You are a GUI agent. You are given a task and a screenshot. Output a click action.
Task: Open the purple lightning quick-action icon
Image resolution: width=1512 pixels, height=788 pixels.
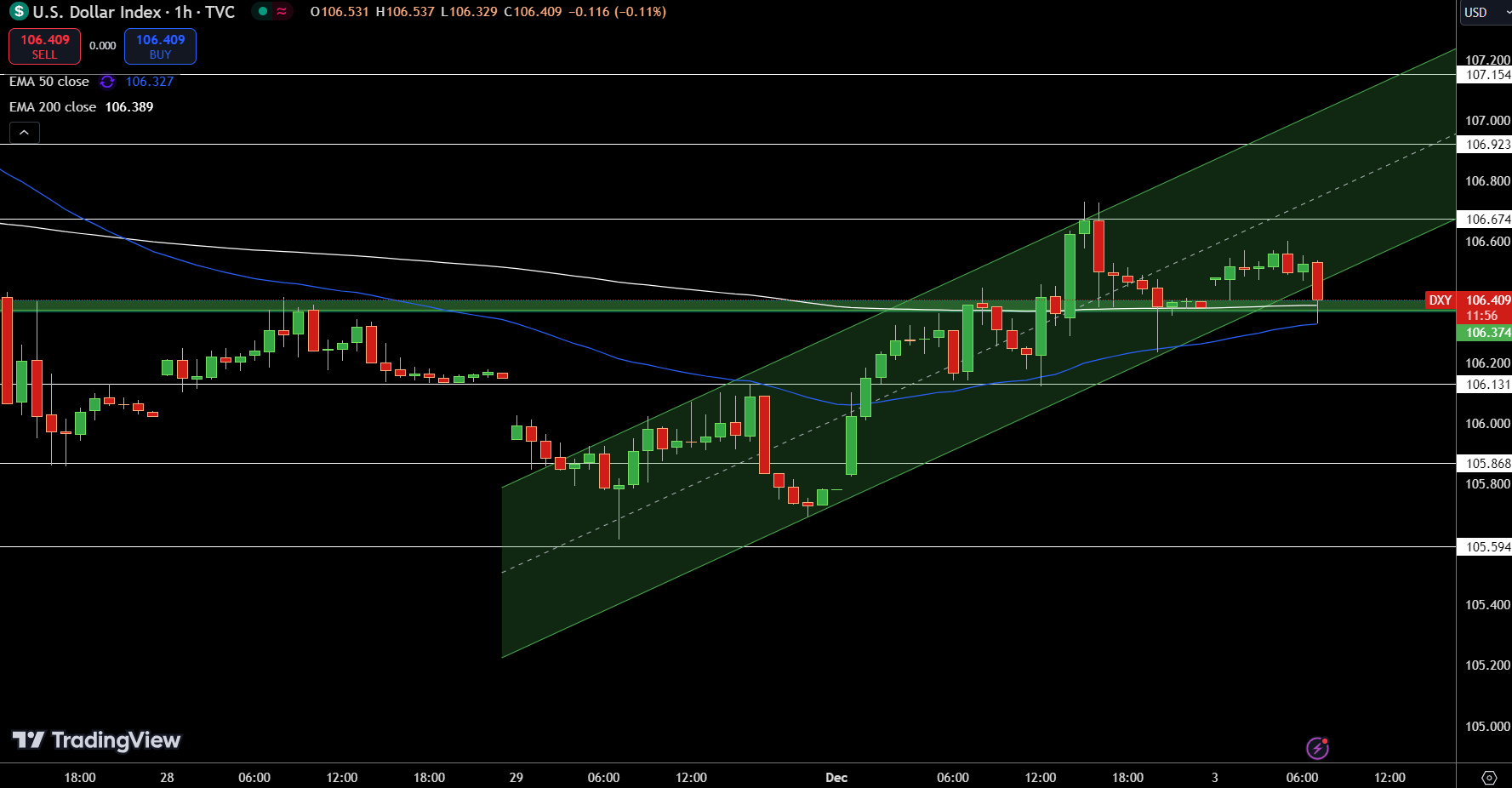click(1318, 748)
